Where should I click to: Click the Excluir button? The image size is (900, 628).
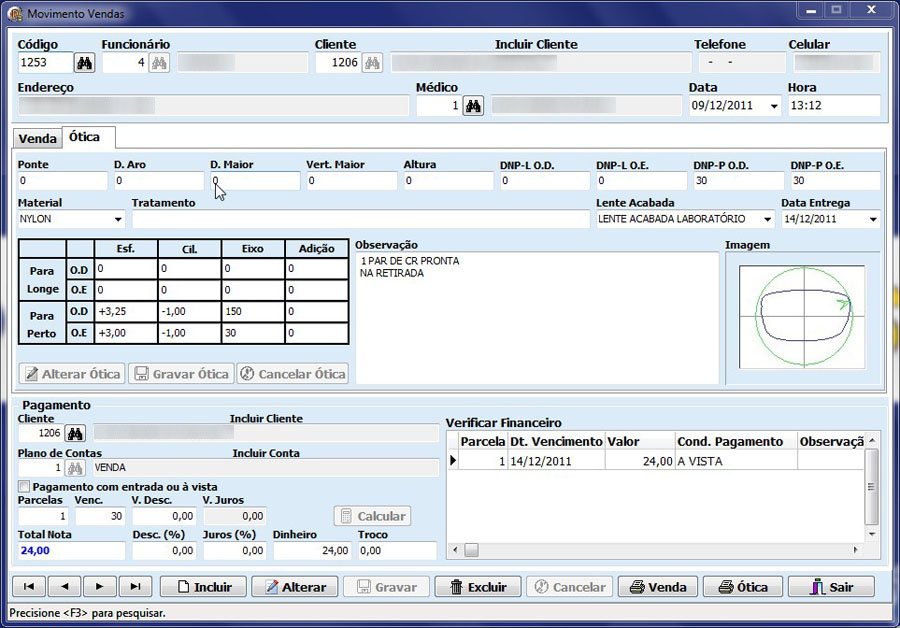click(x=478, y=587)
